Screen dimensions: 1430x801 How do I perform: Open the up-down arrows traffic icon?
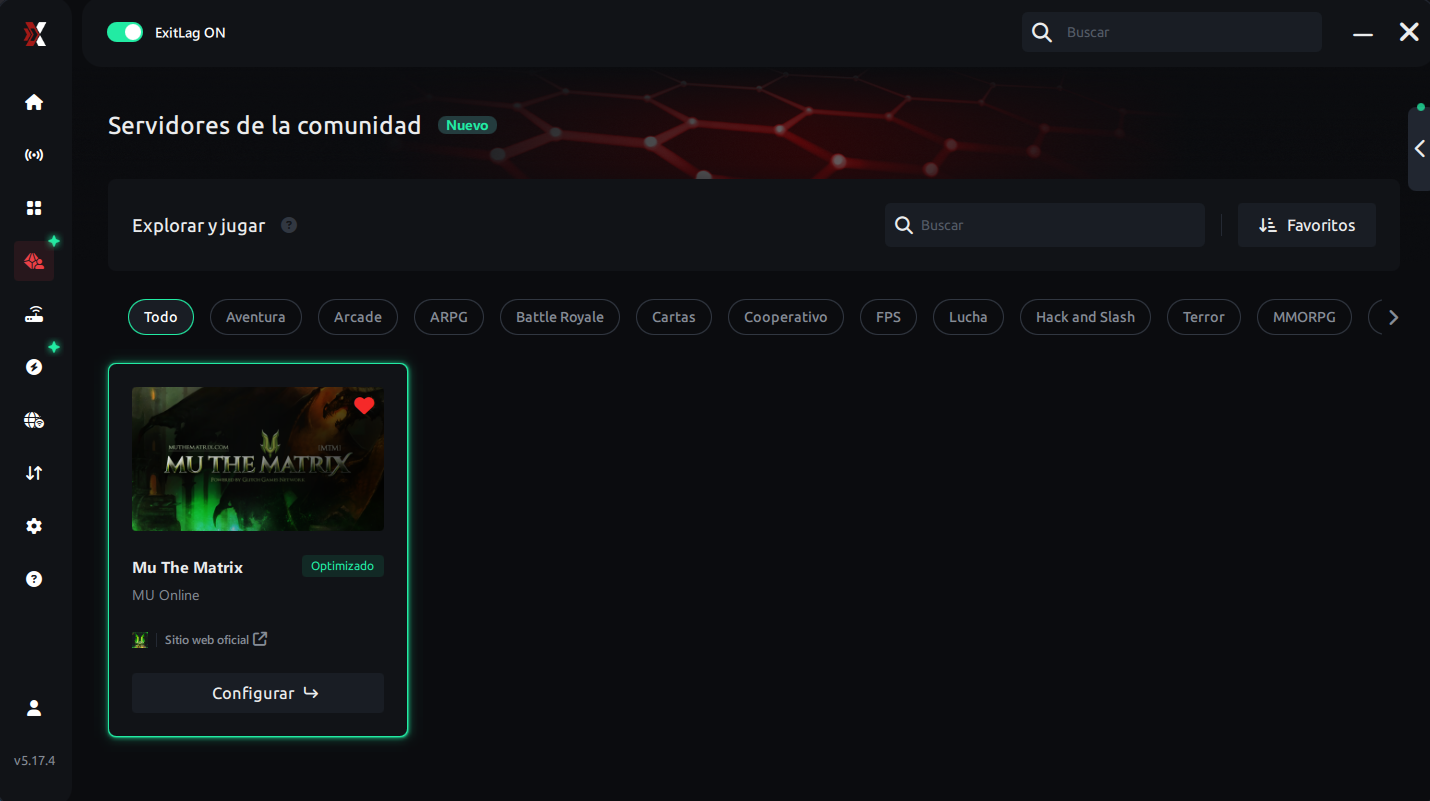tap(34, 473)
